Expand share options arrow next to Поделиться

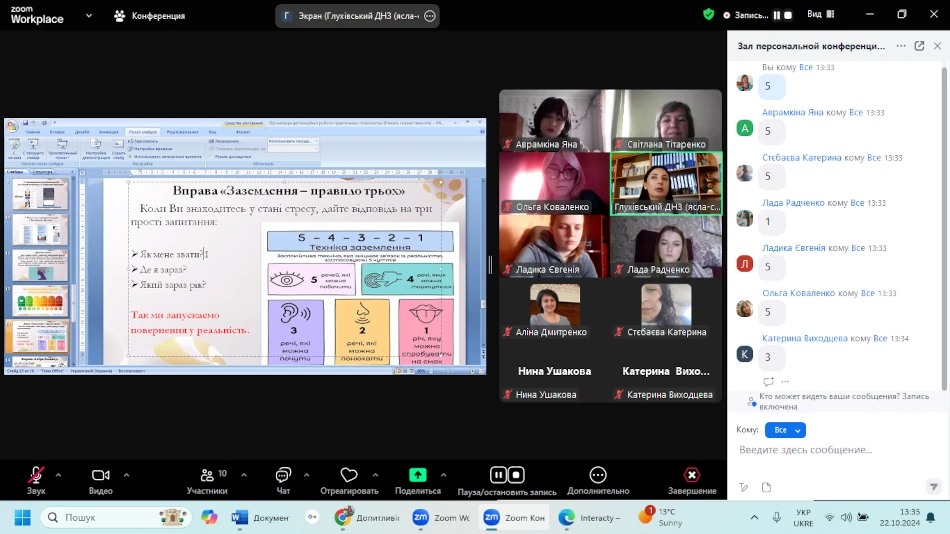pyautogui.click(x=443, y=475)
